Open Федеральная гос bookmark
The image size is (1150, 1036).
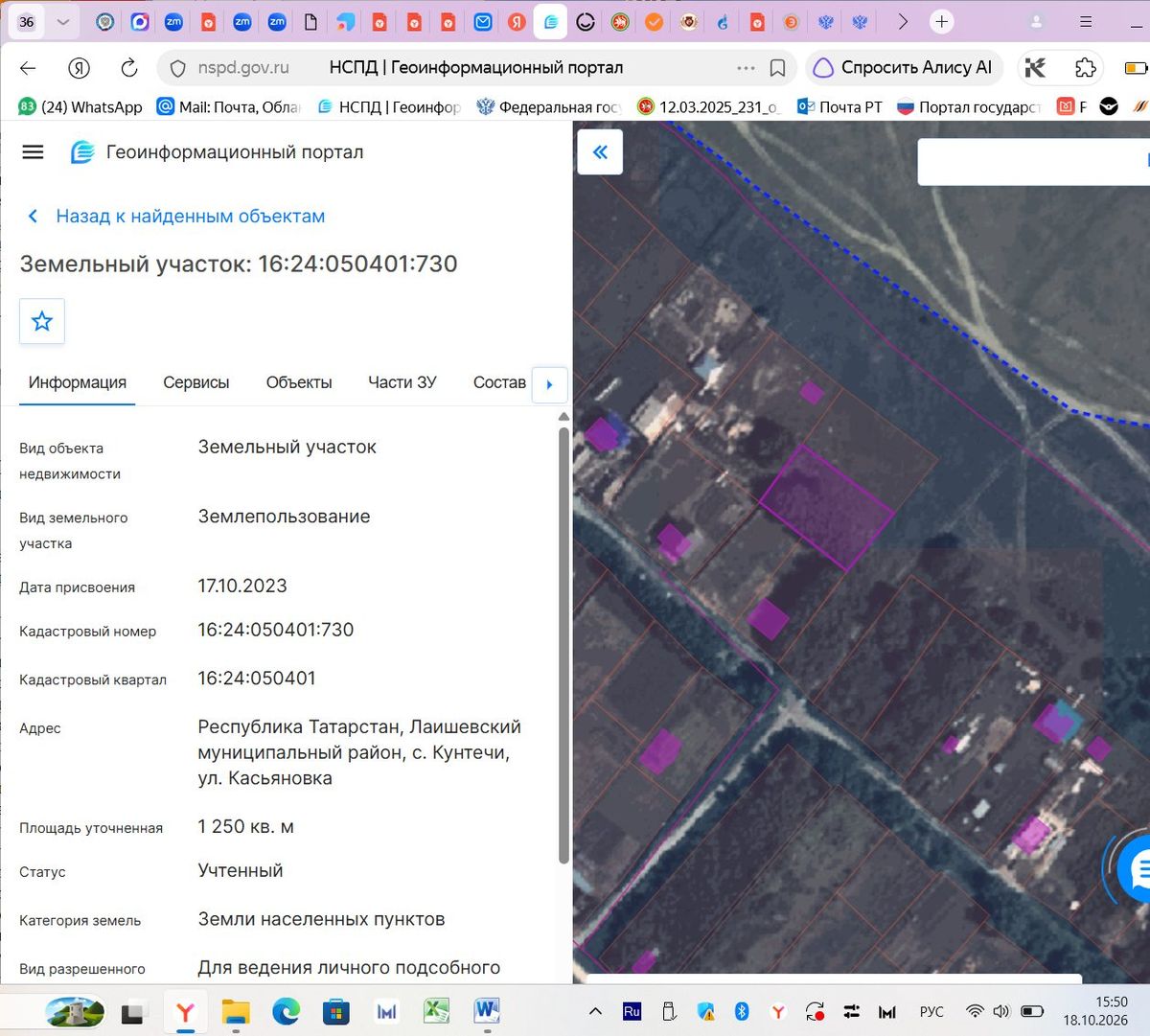pyautogui.click(x=549, y=107)
